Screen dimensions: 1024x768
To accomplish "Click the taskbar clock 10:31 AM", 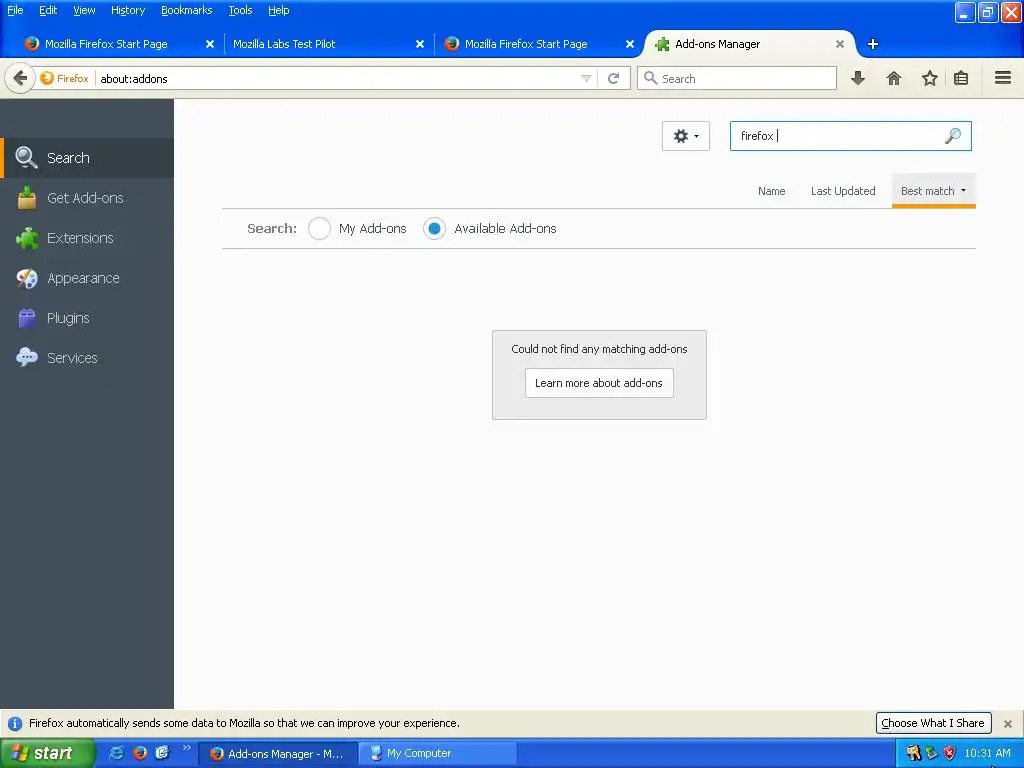I will (987, 753).
